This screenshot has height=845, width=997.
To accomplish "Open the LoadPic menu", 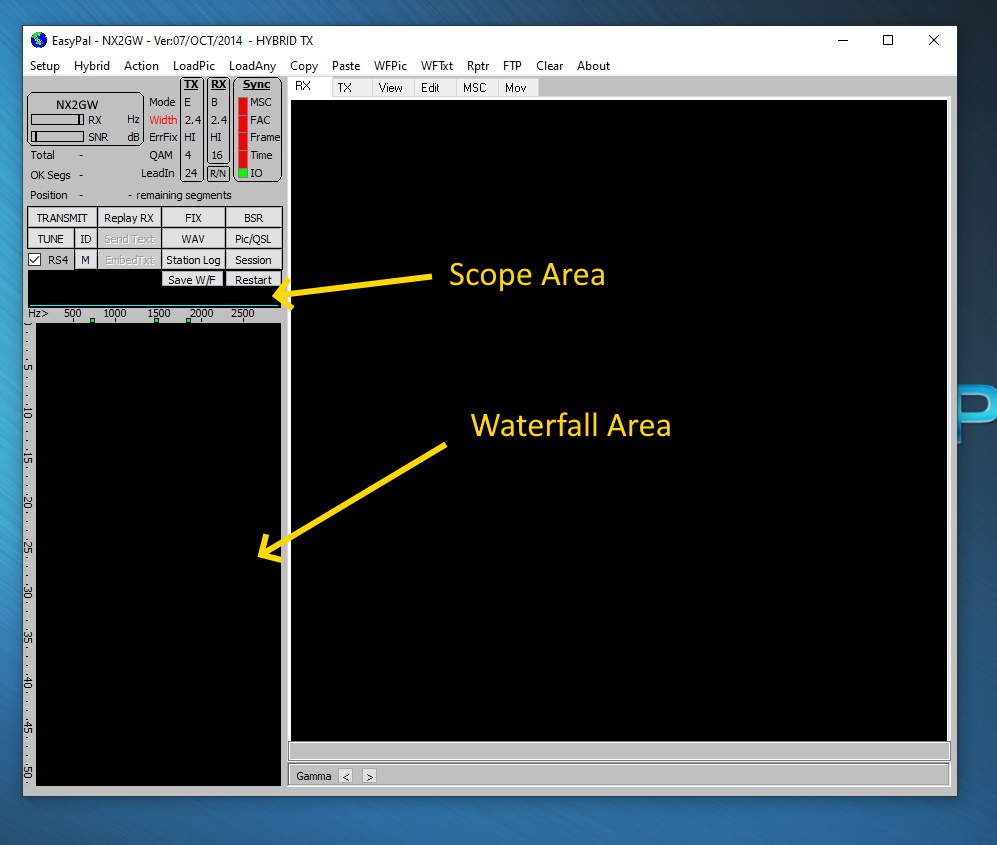I will 194,66.
